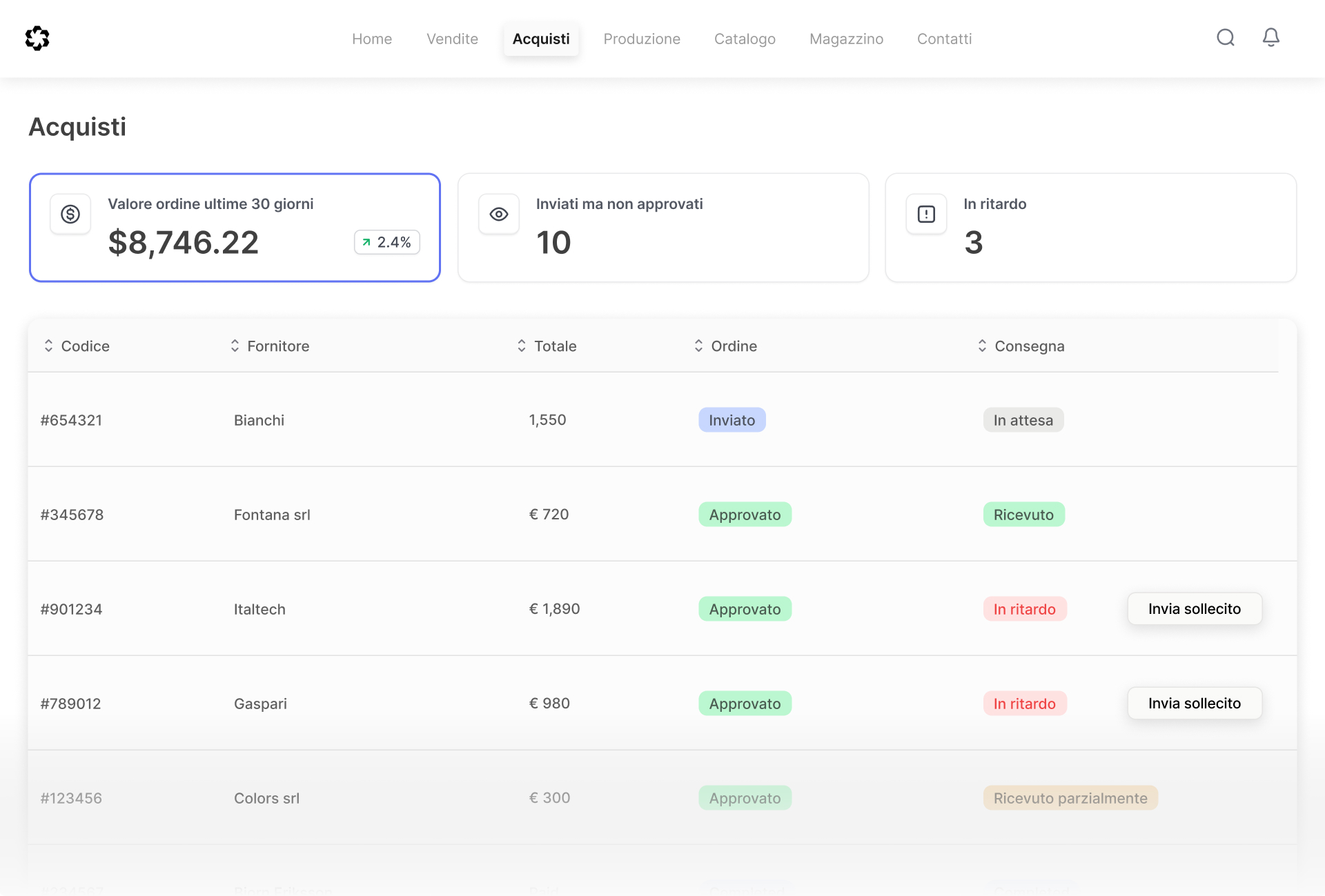This screenshot has width=1325, height=896.
Task: Sort table by Consegna column
Action: coord(1021,346)
